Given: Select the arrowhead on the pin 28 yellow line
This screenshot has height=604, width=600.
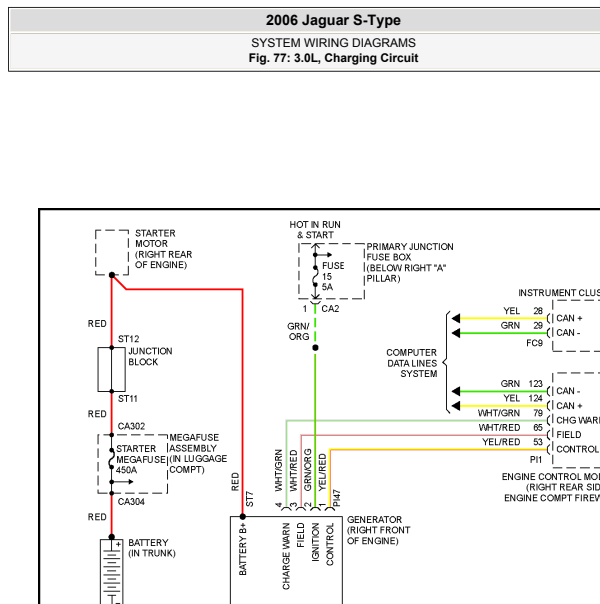Looking at the screenshot, I should point(456,318).
